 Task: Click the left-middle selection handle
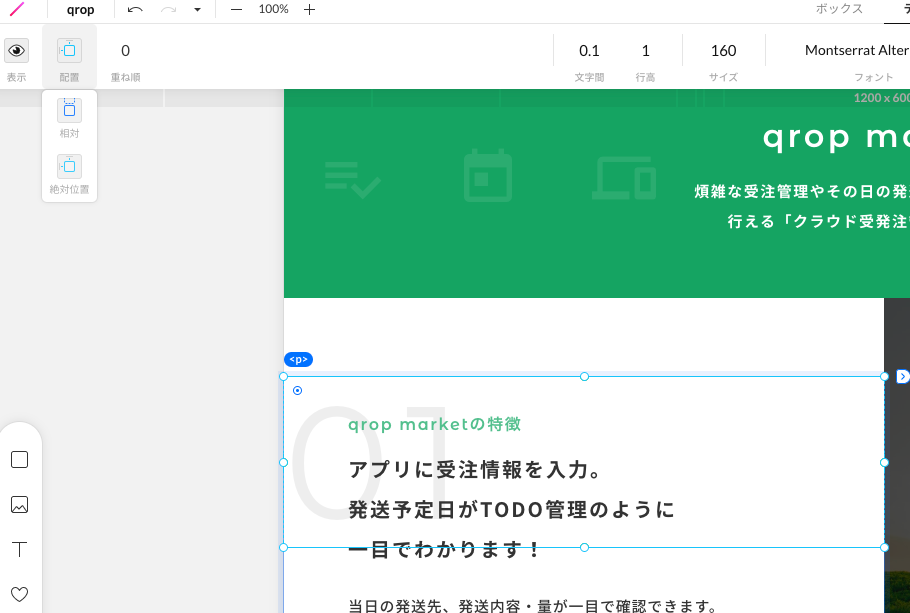pyautogui.click(x=284, y=463)
